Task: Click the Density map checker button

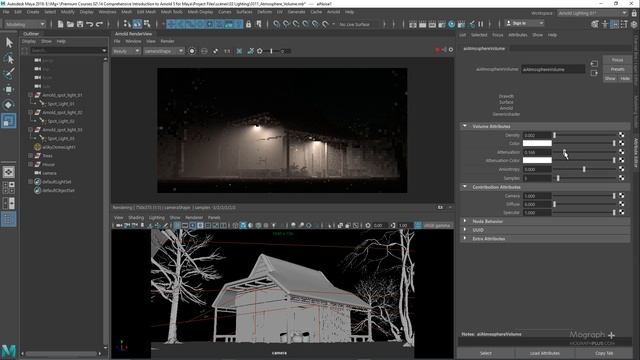Action: pyautogui.click(x=621, y=135)
